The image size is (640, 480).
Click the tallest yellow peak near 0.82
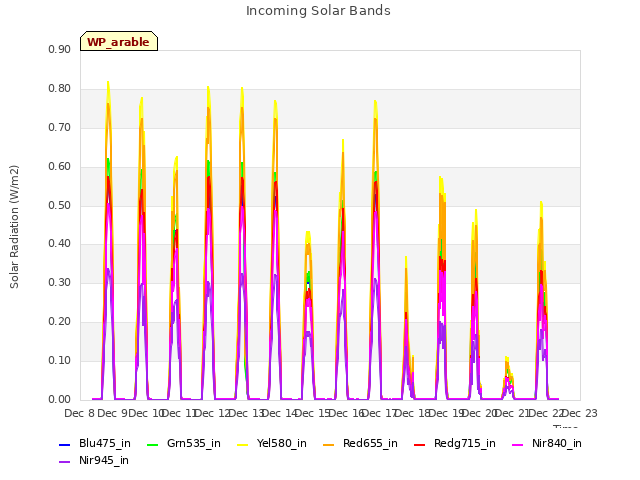tap(108, 83)
